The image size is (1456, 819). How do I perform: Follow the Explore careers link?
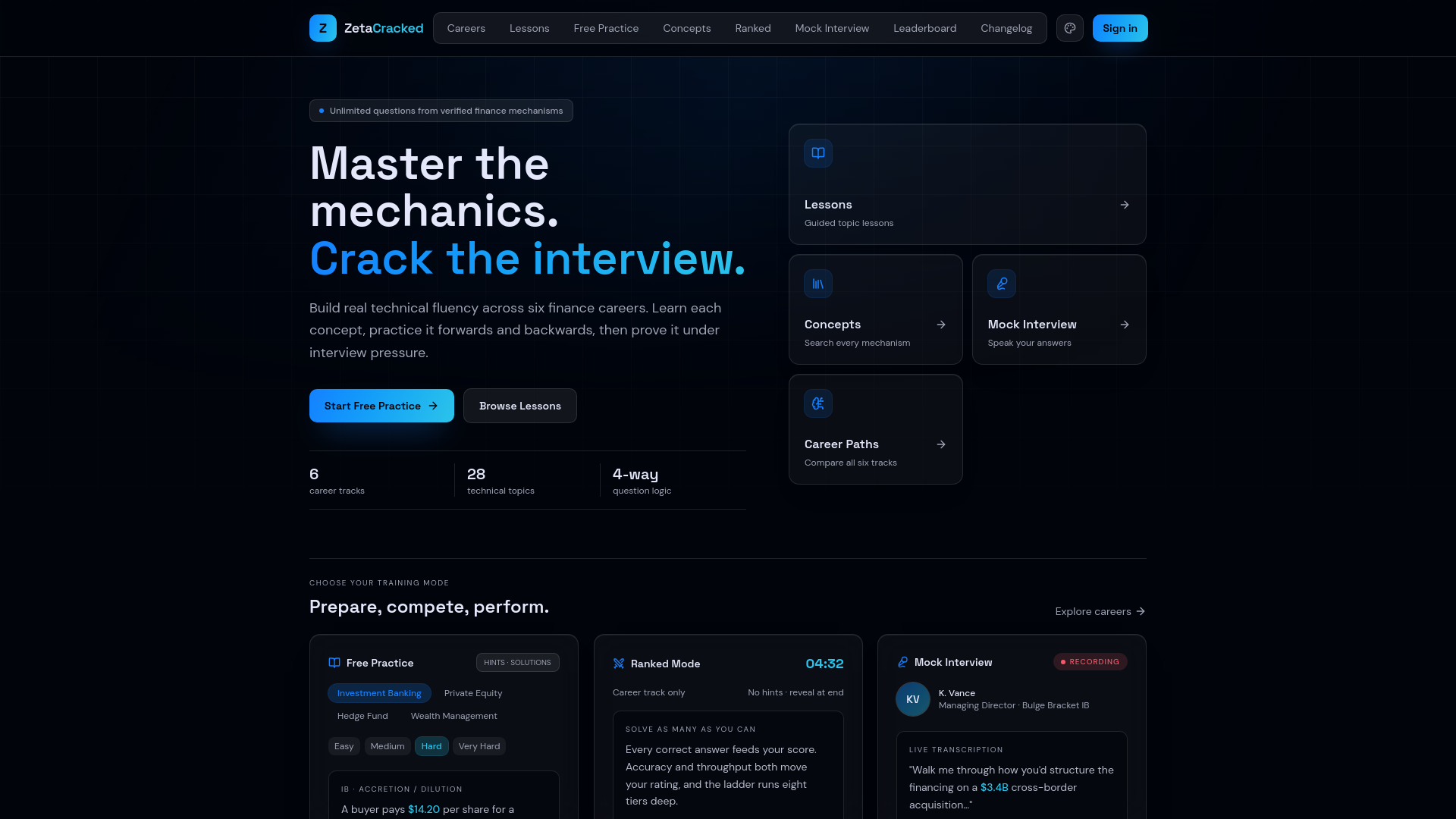tap(1100, 611)
